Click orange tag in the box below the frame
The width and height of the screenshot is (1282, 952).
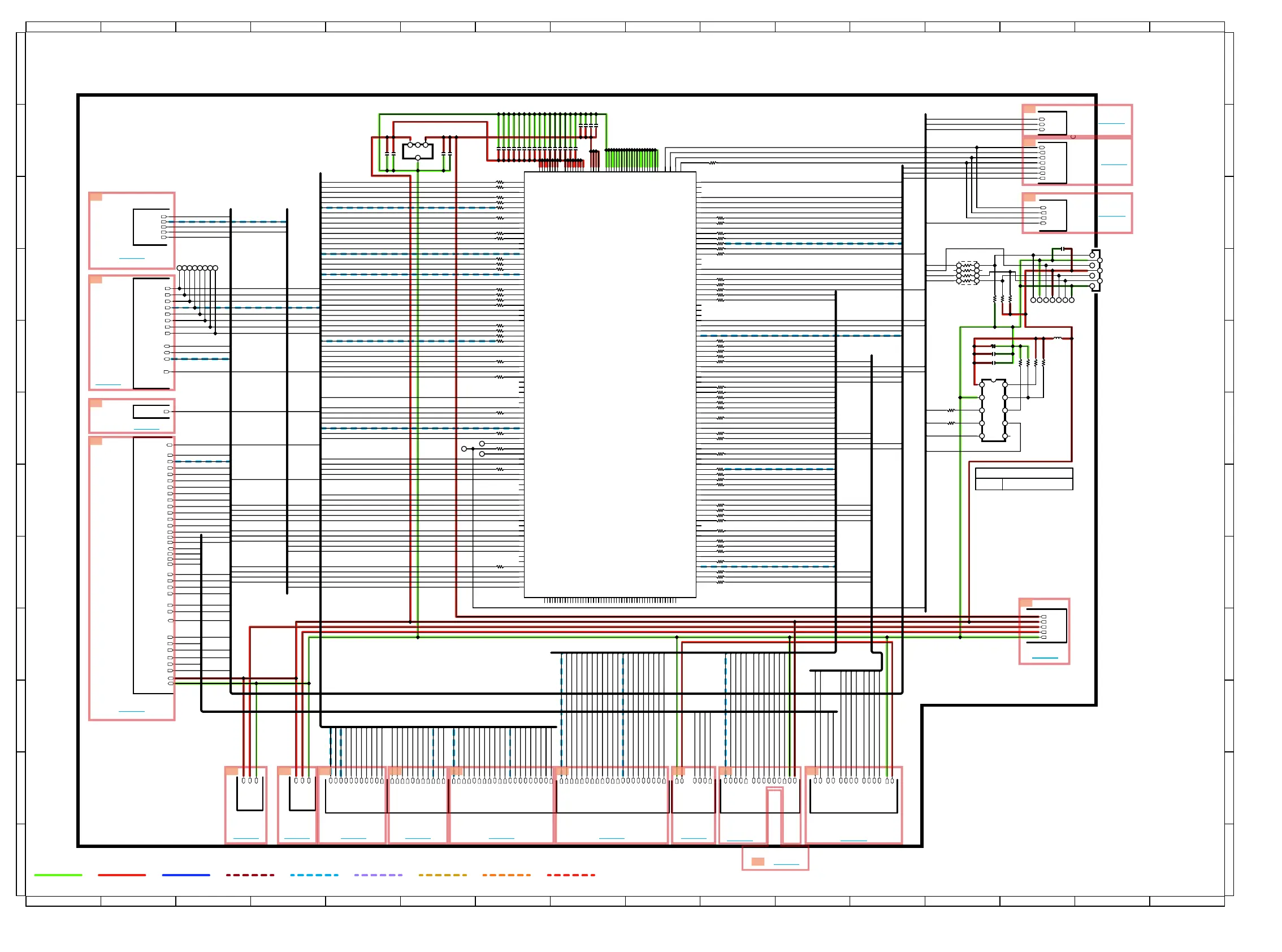(757, 862)
